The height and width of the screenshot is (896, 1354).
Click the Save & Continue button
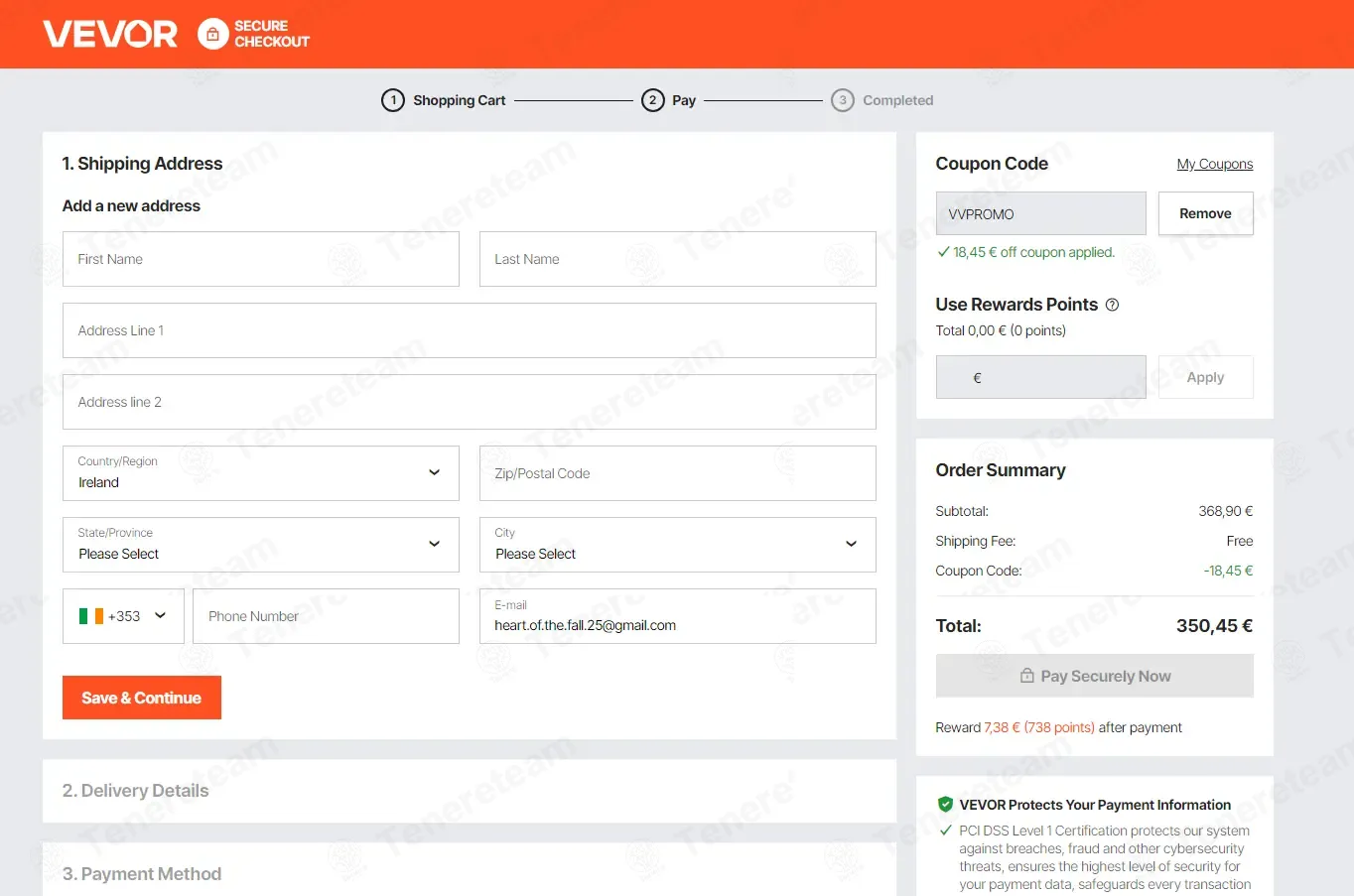142,698
